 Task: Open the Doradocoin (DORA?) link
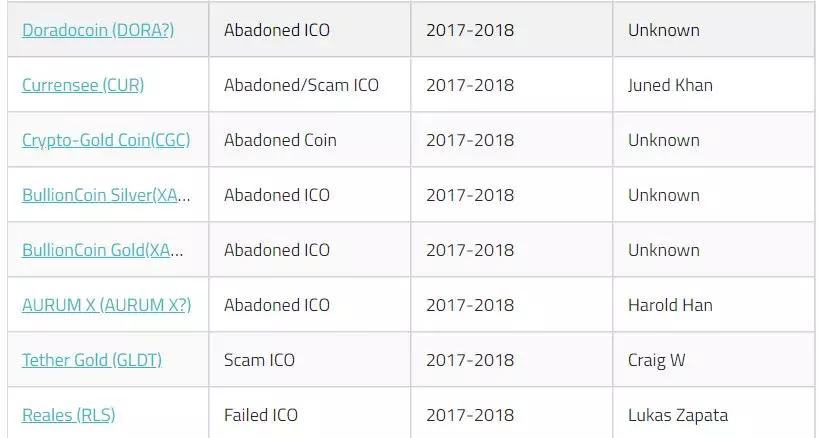coord(98,30)
